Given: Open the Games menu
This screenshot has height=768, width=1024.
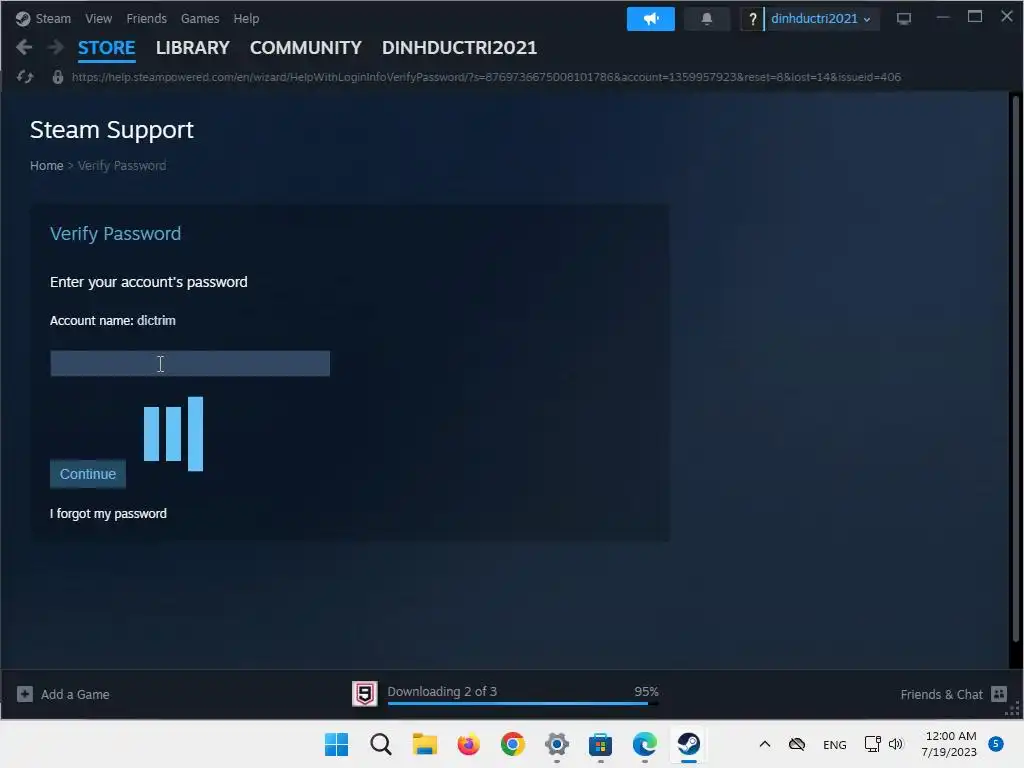Looking at the screenshot, I should click(x=200, y=19).
